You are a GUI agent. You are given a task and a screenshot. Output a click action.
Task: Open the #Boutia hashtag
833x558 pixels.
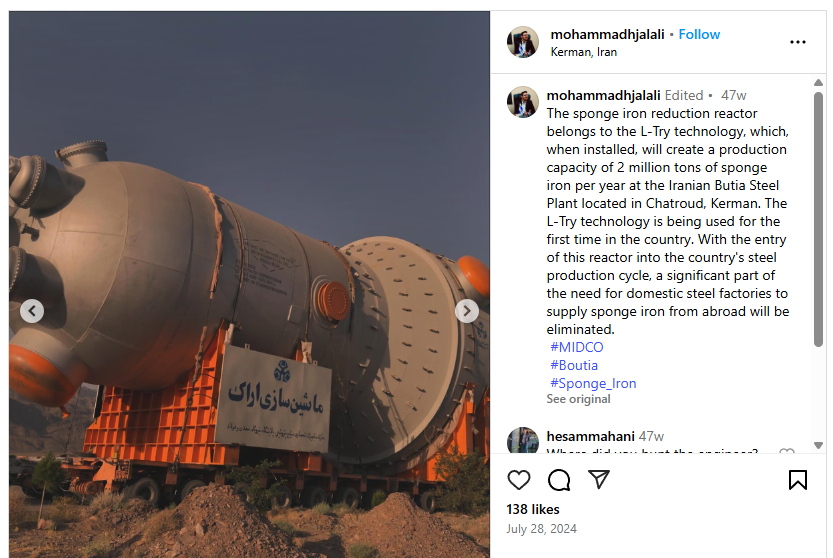(574, 365)
